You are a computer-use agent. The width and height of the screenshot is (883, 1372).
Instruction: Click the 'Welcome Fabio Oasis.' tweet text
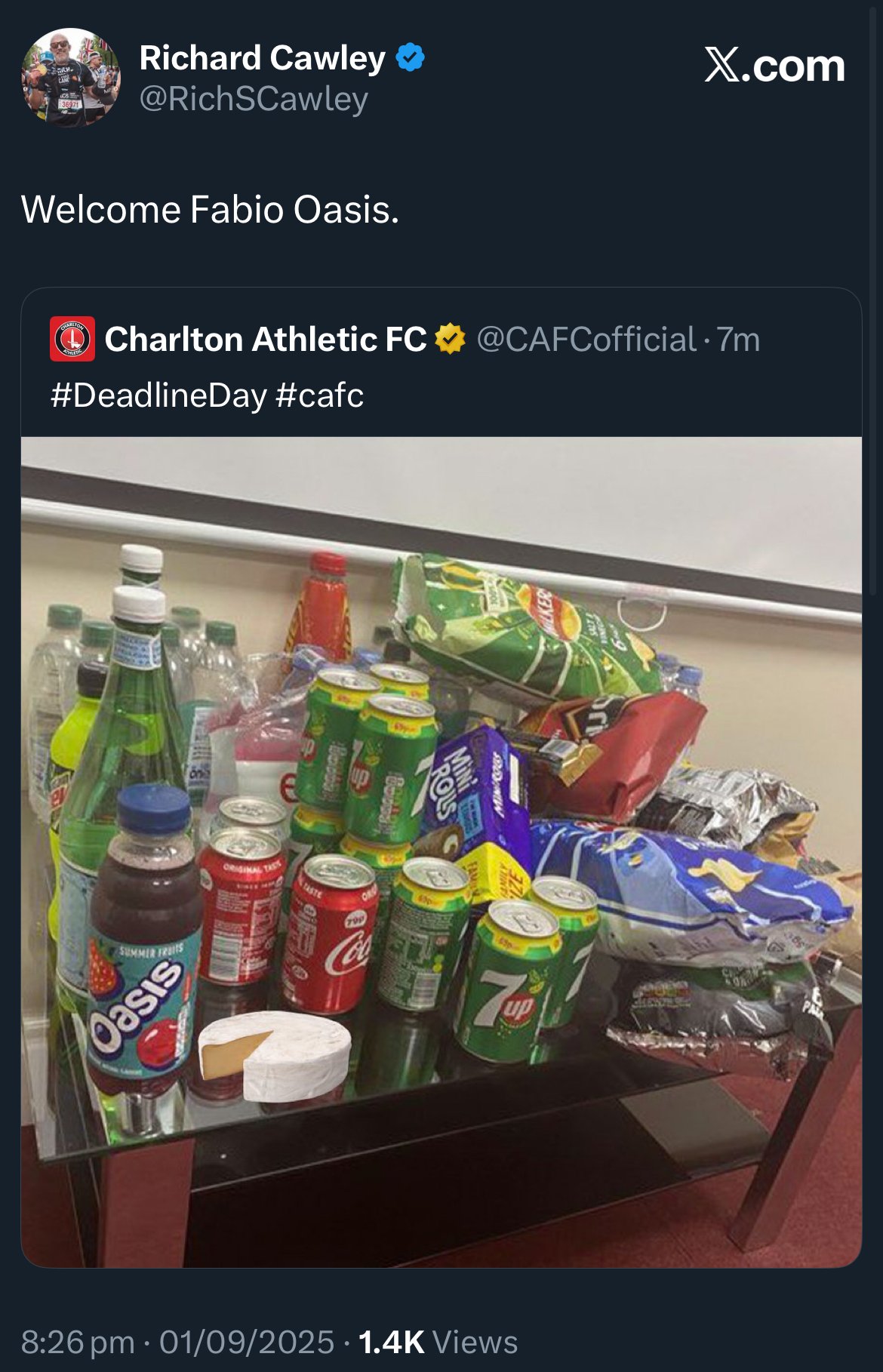210,209
